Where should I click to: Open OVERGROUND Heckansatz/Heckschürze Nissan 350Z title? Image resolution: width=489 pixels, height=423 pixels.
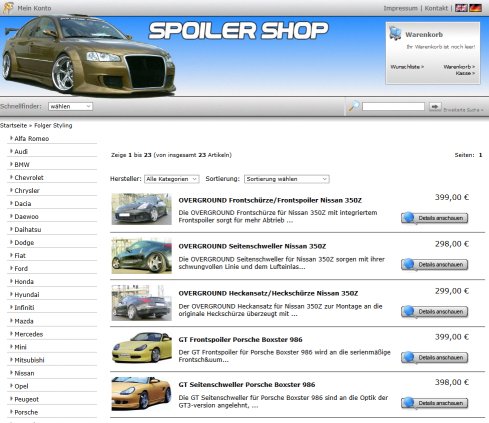[268, 293]
